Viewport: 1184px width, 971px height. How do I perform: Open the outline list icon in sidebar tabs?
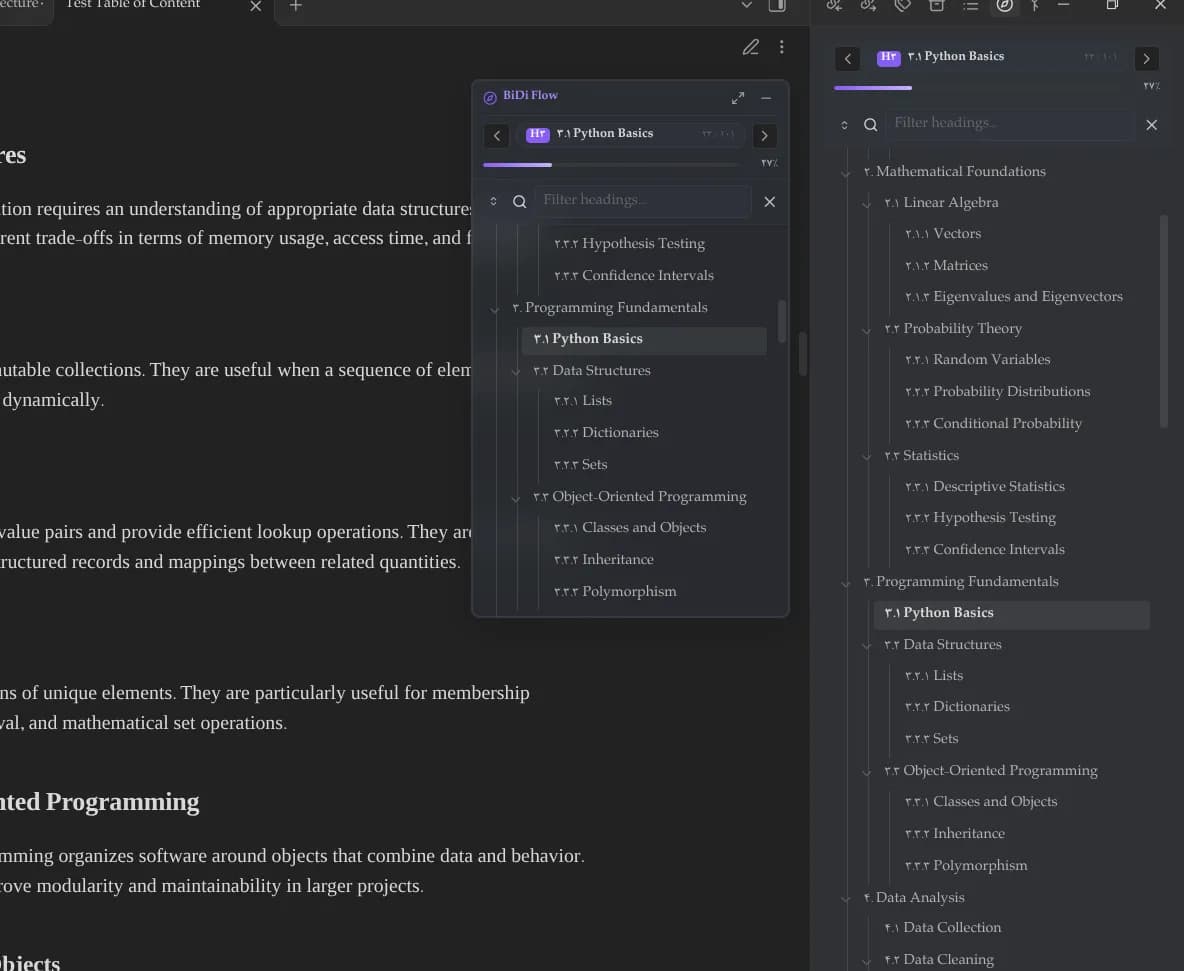click(970, 5)
